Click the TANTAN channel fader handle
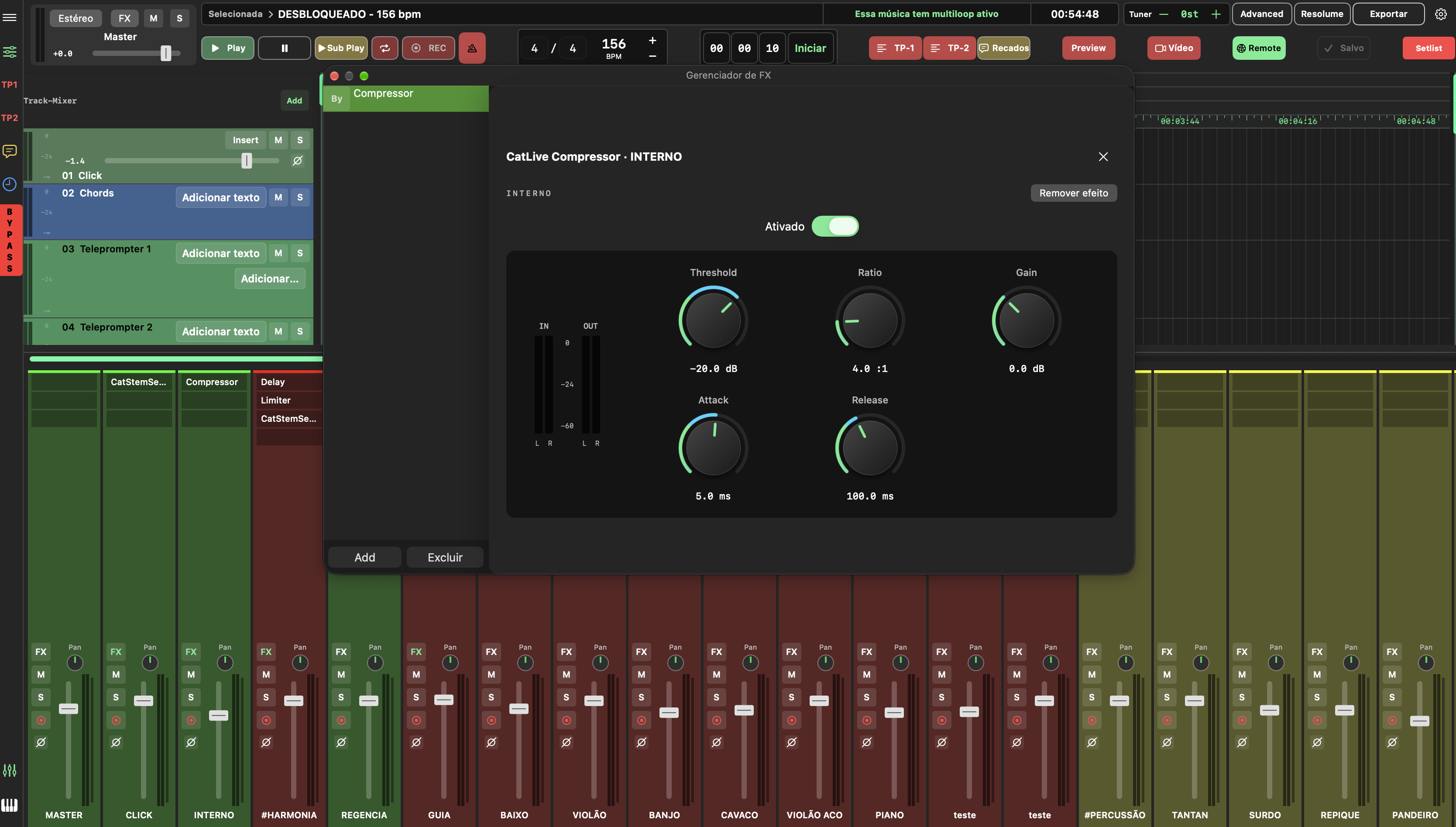 (x=1194, y=700)
